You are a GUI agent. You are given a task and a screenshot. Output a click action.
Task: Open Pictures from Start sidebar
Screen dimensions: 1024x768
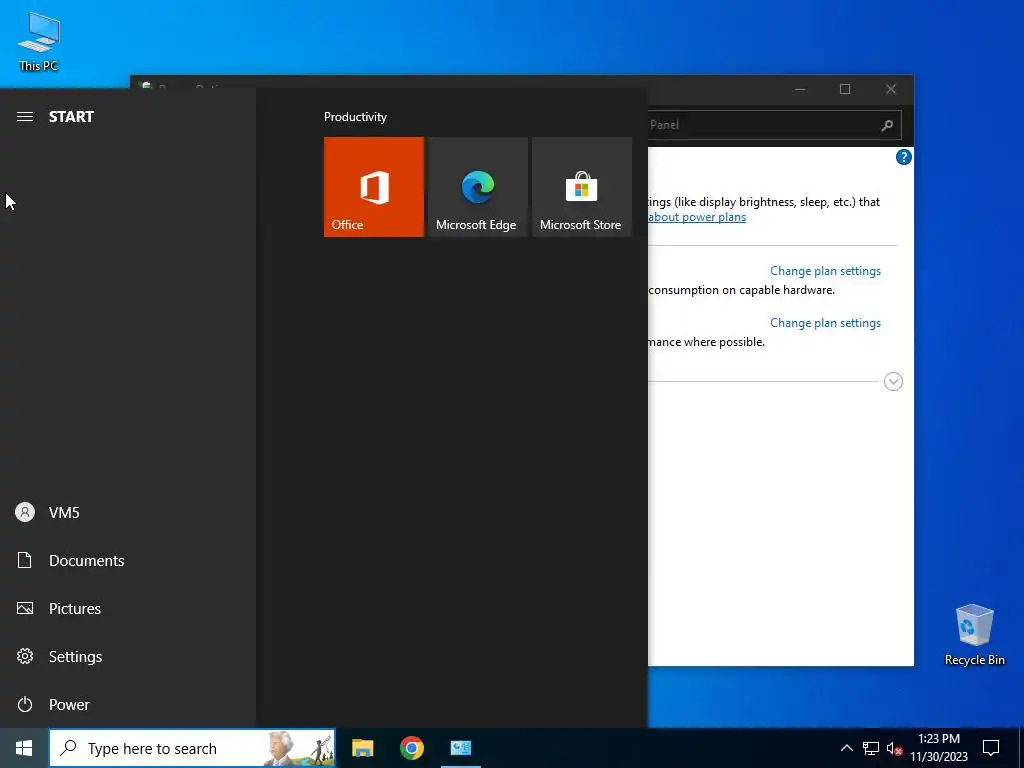pyautogui.click(x=127, y=609)
